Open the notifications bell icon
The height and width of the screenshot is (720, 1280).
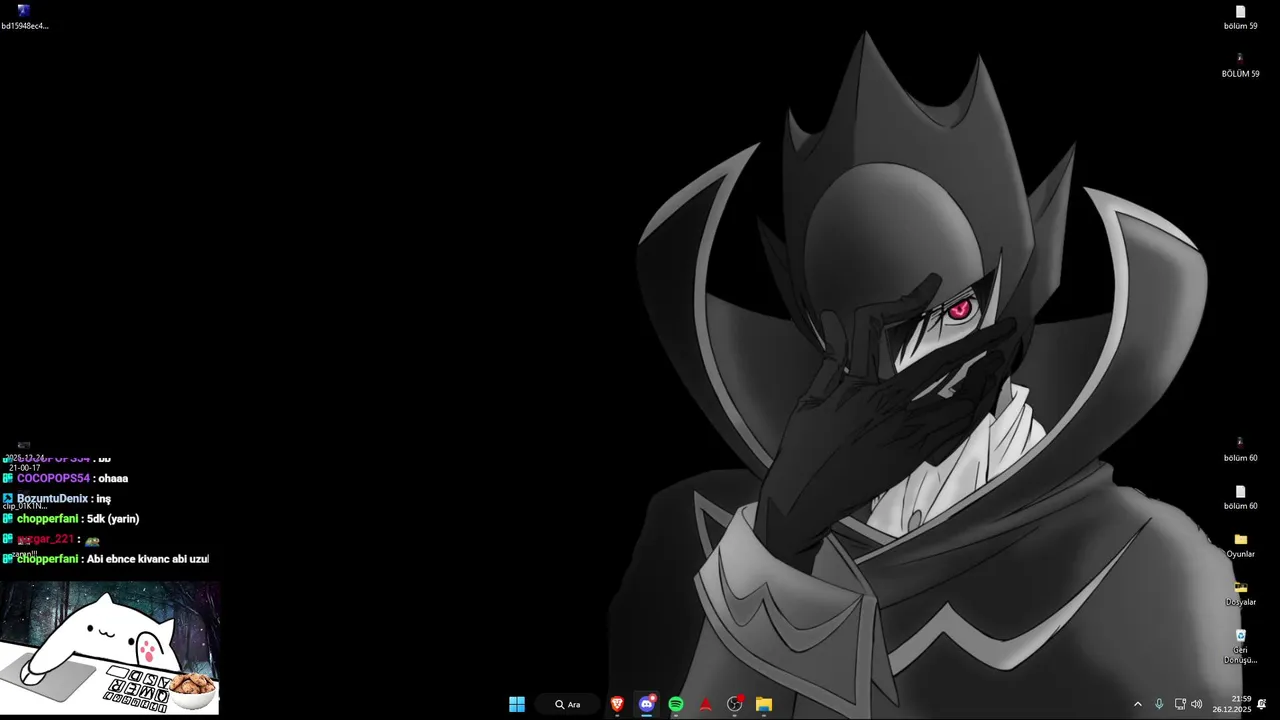1262,704
